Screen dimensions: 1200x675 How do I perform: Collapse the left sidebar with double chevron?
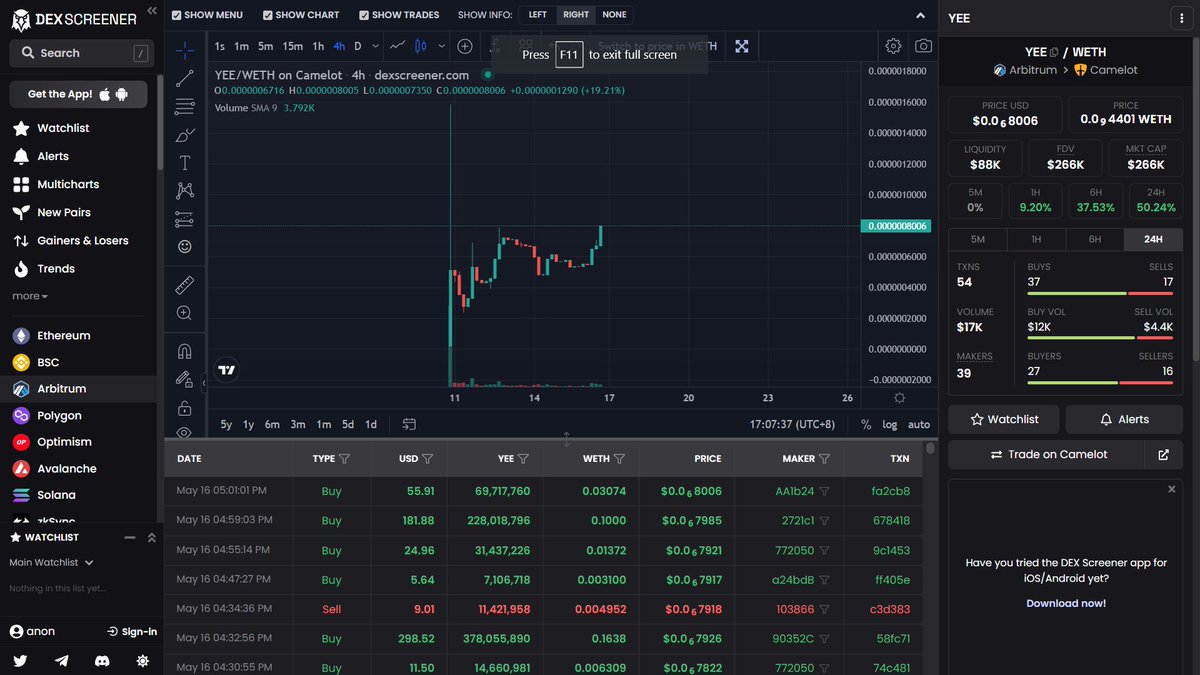click(151, 10)
